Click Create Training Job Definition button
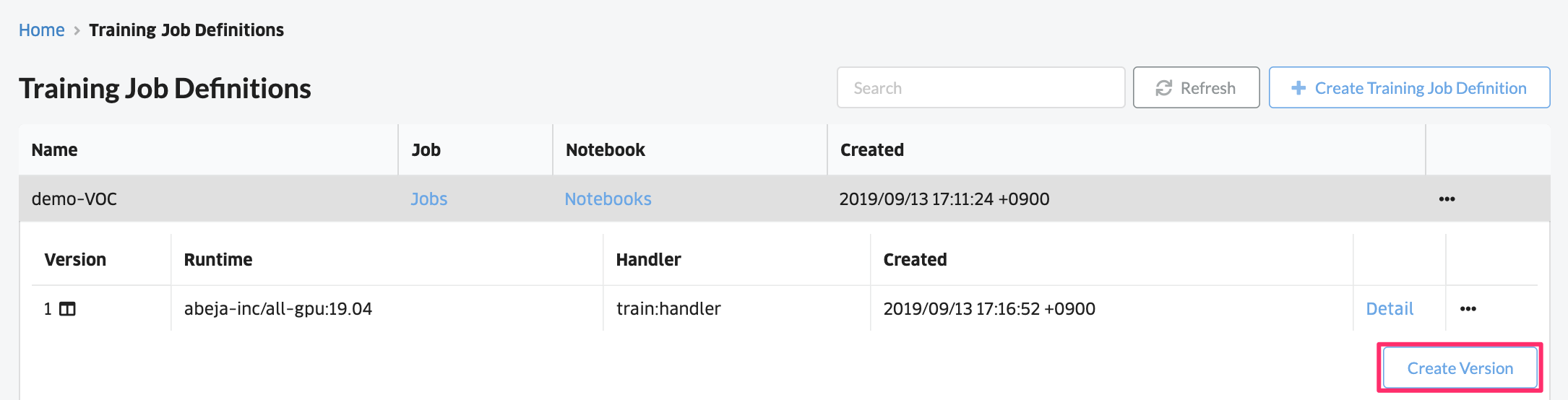Image resolution: width=1568 pixels, height=400 pixels. point(1409,88)
